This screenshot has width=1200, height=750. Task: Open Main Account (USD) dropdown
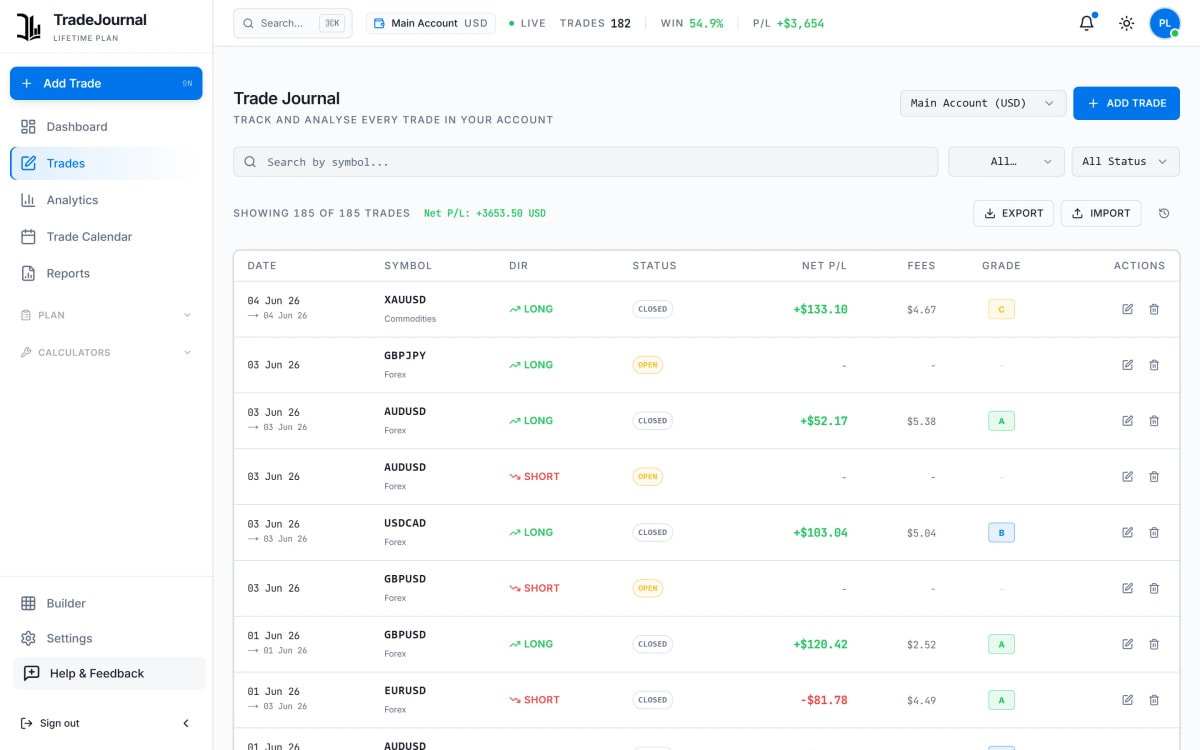point(982,103)
